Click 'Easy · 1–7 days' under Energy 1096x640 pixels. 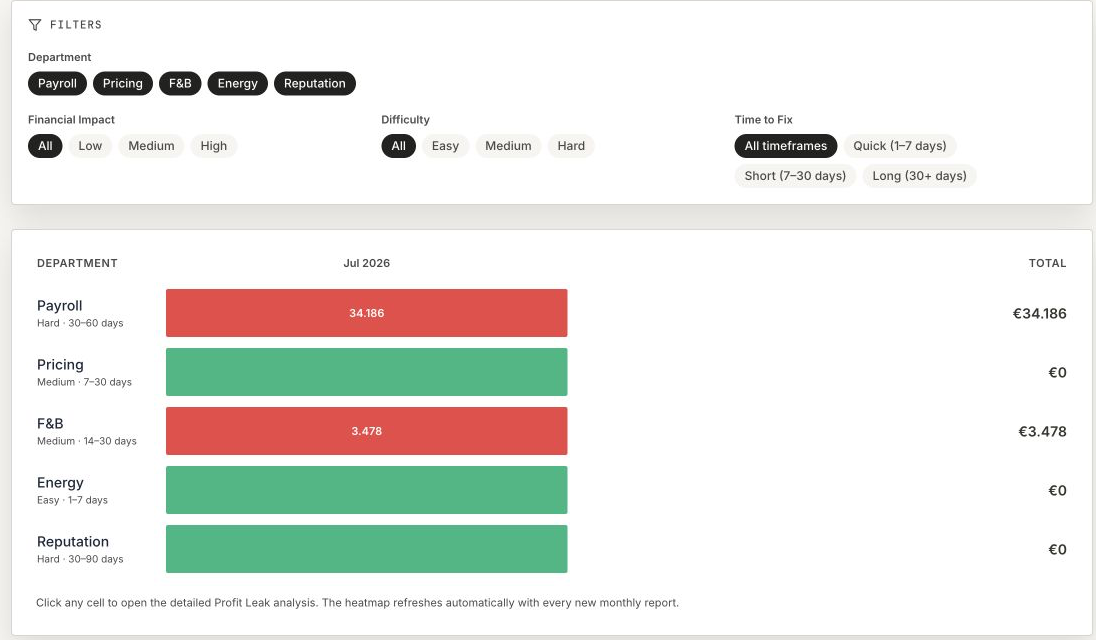coord(73,500)
